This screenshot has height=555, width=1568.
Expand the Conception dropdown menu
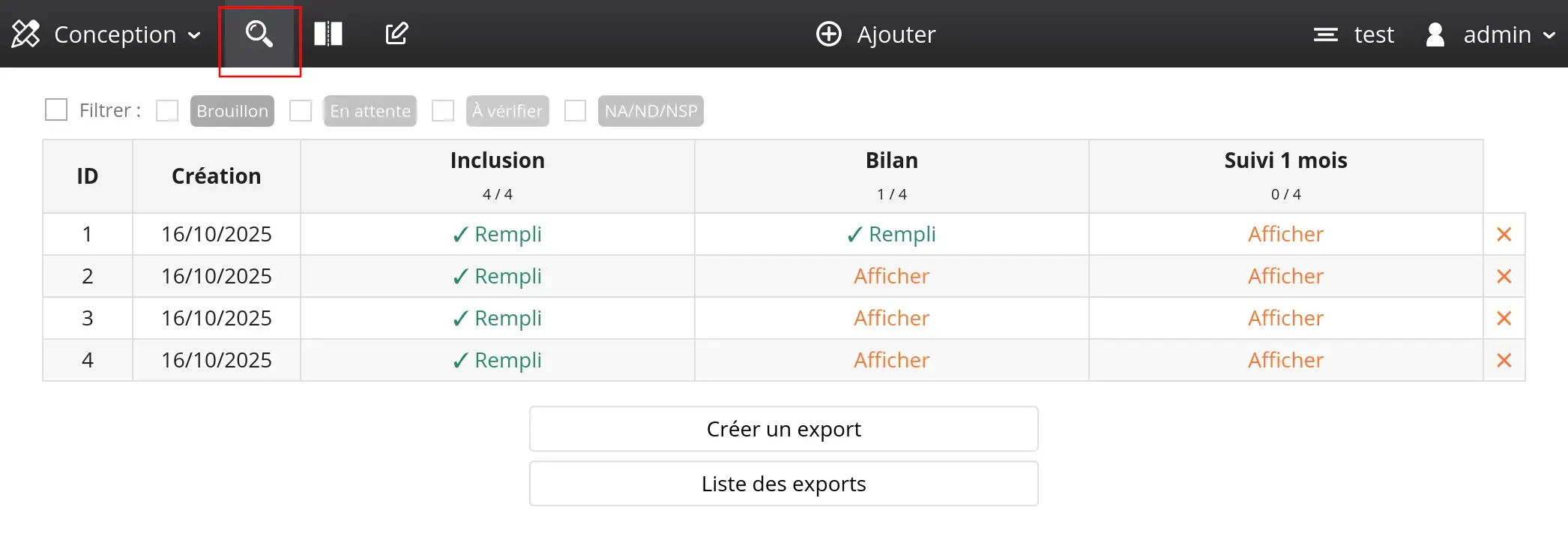click(x=194, y=35)
